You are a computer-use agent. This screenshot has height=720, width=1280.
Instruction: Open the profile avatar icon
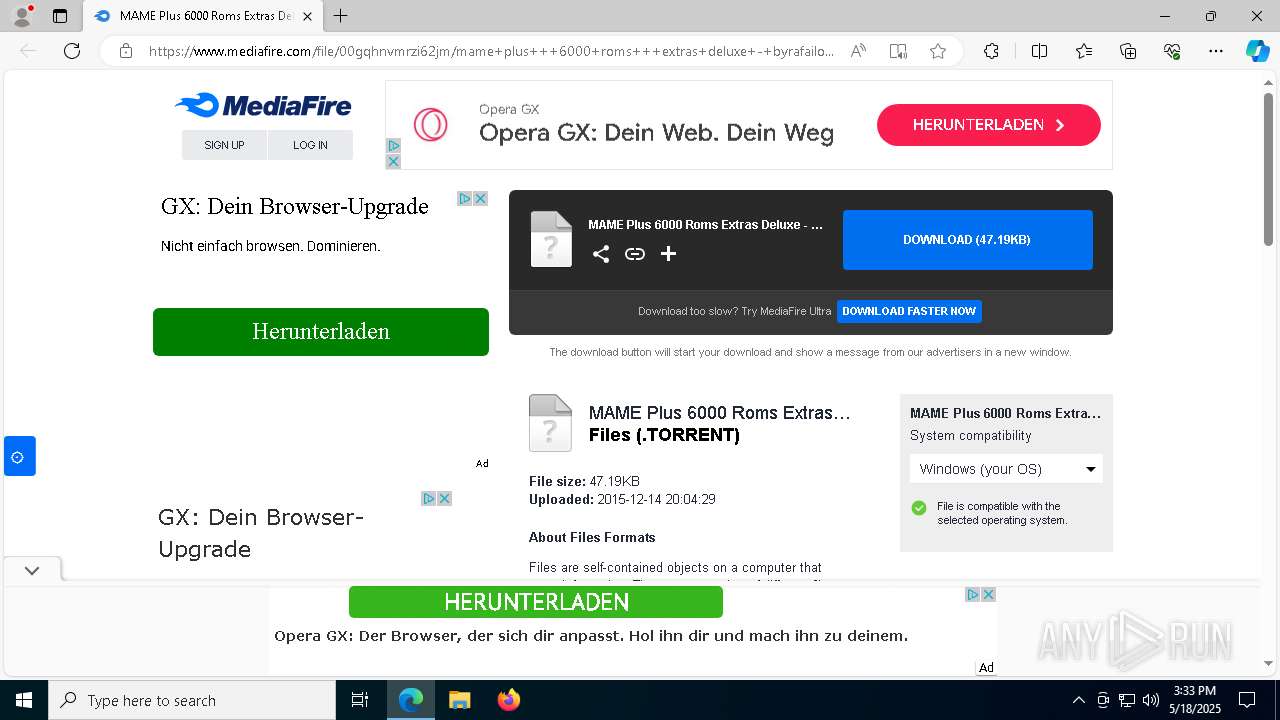[22, 16]
